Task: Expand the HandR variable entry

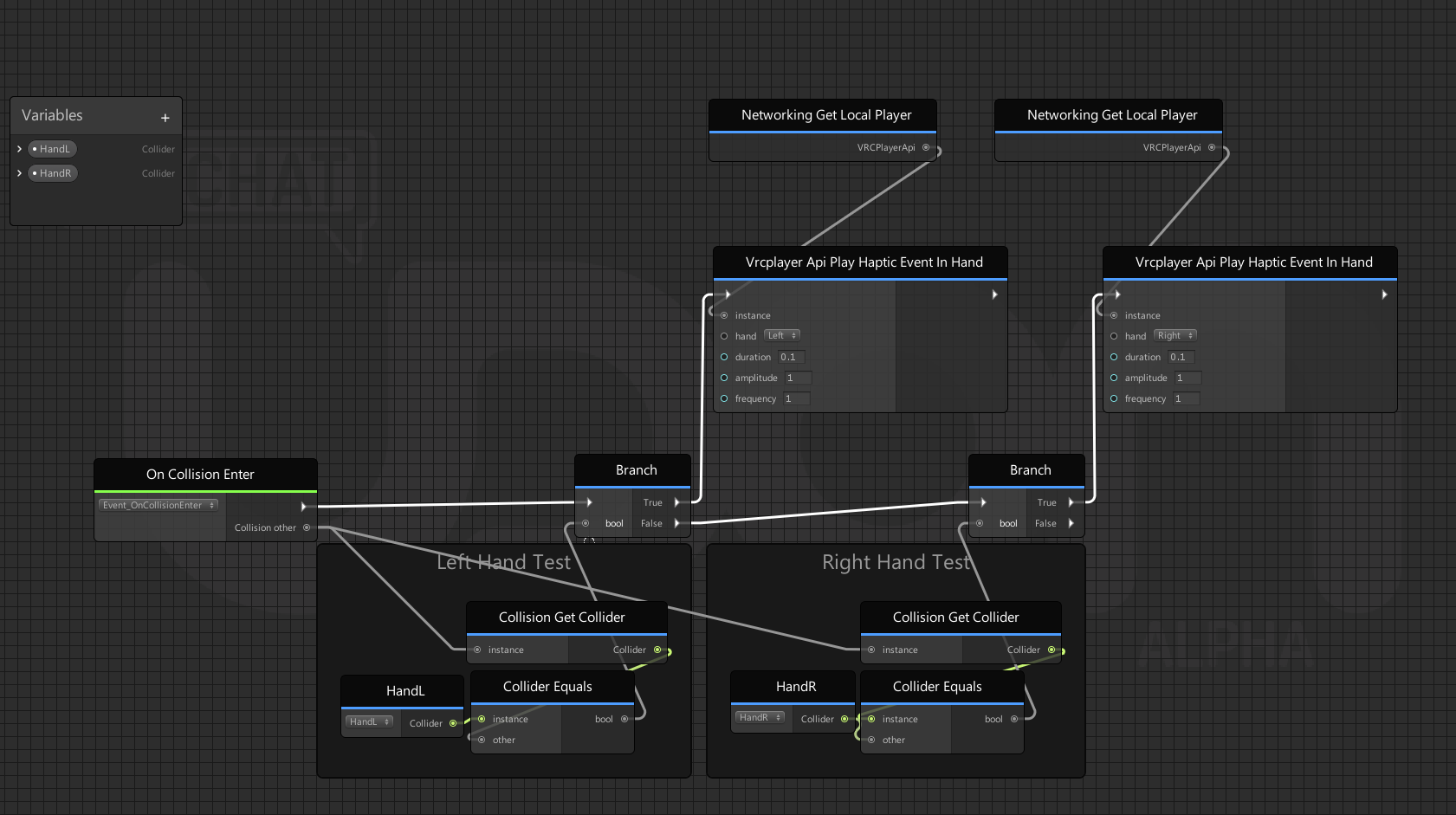Action: coord(19,173)
